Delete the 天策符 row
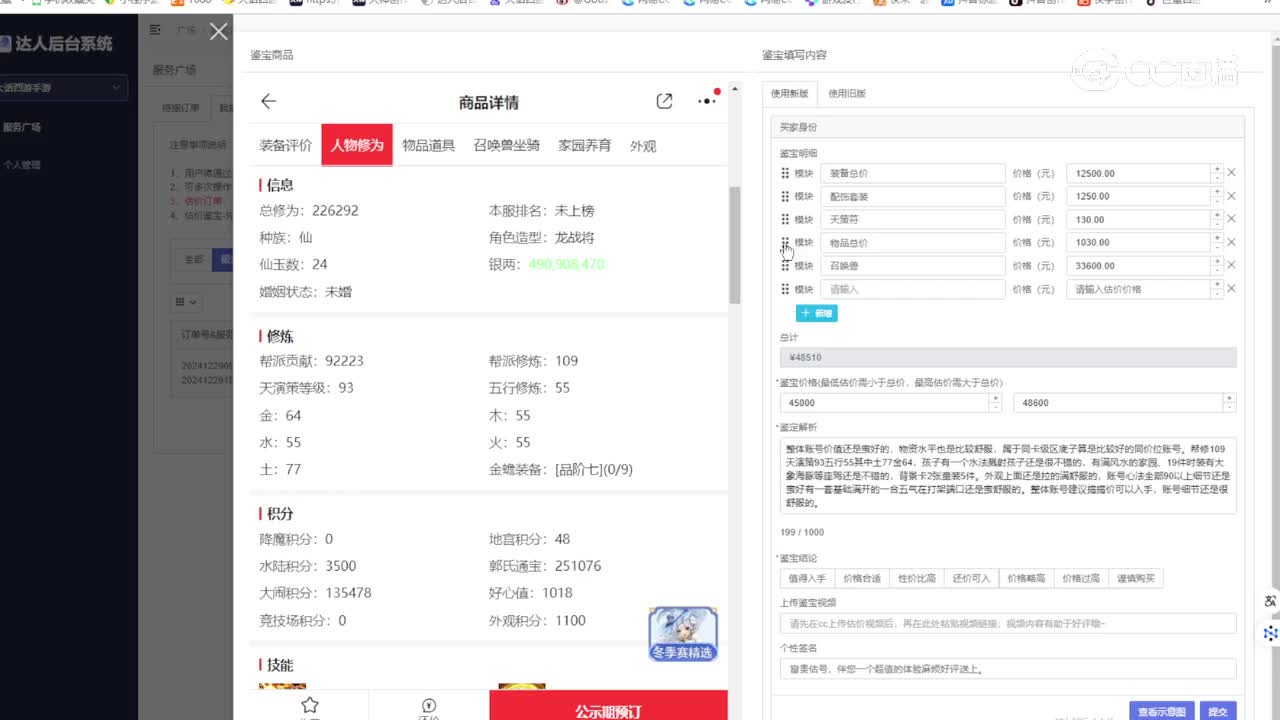This screenshot has height=720, width=1280. click(1231, 219)
